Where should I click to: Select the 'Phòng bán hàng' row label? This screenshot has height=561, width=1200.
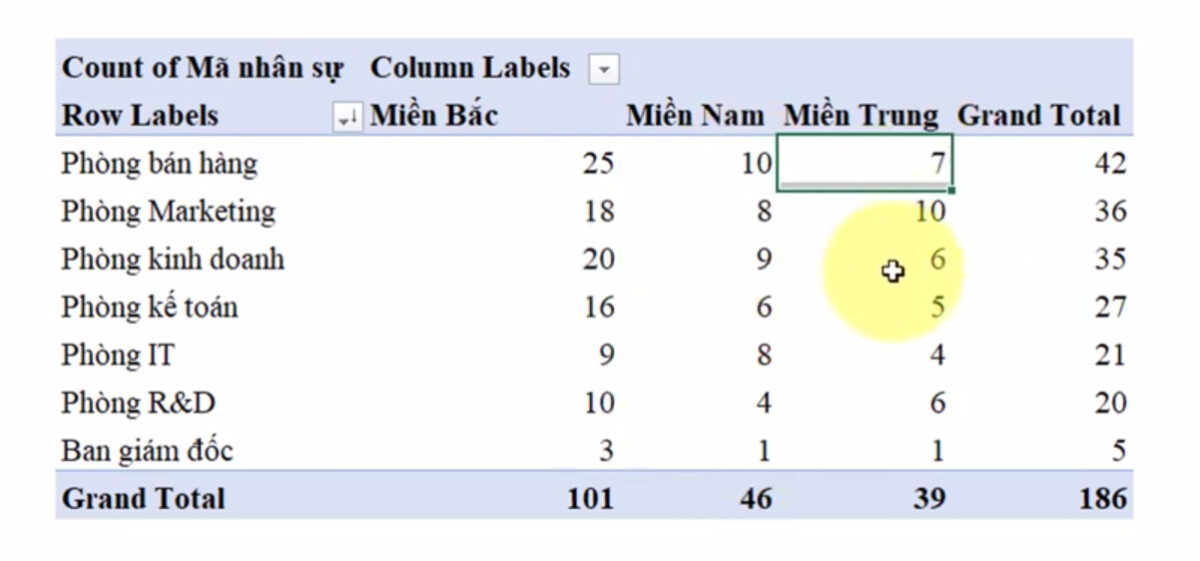coord(159,163)
